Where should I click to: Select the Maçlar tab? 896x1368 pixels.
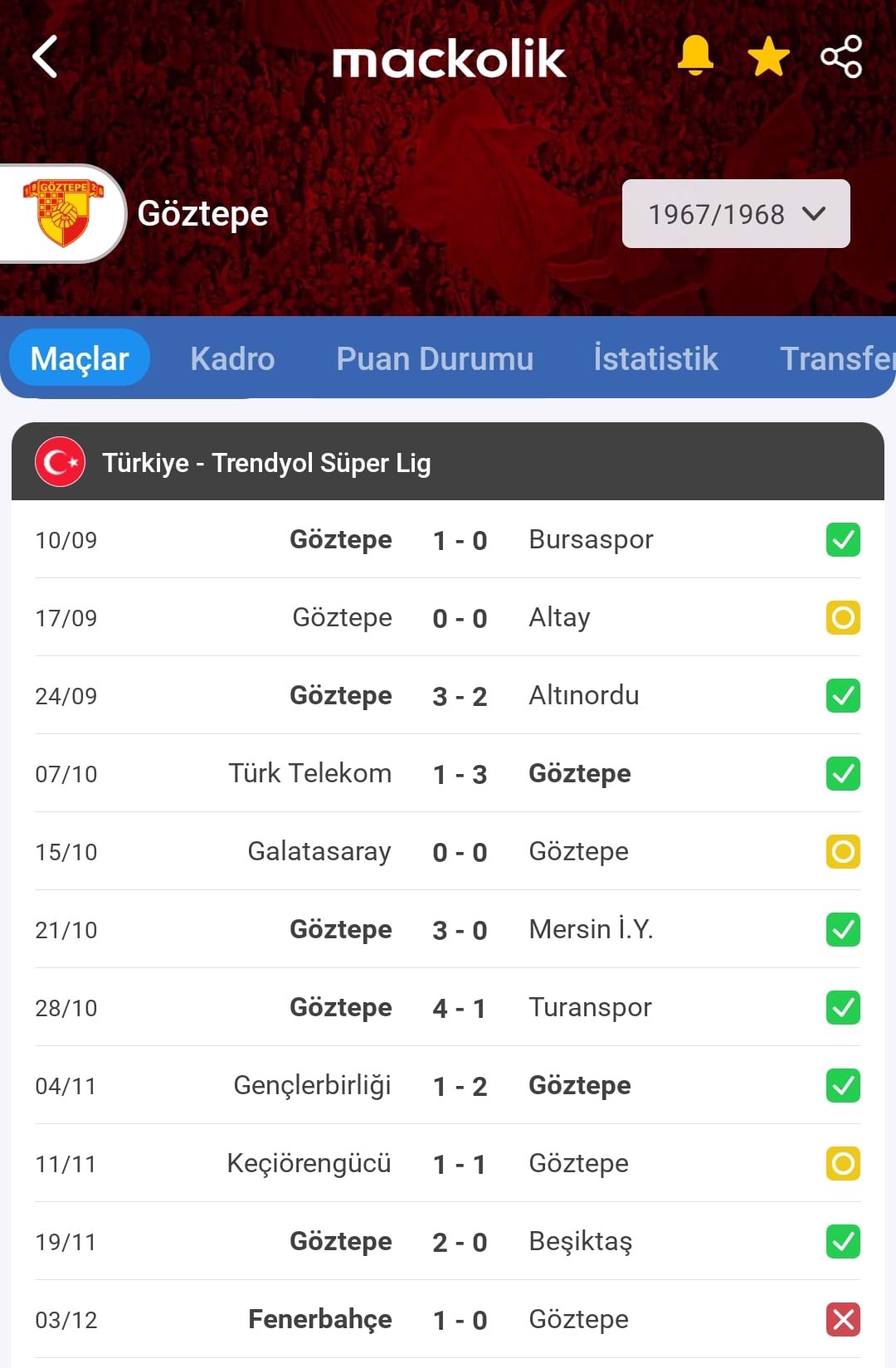80,358
